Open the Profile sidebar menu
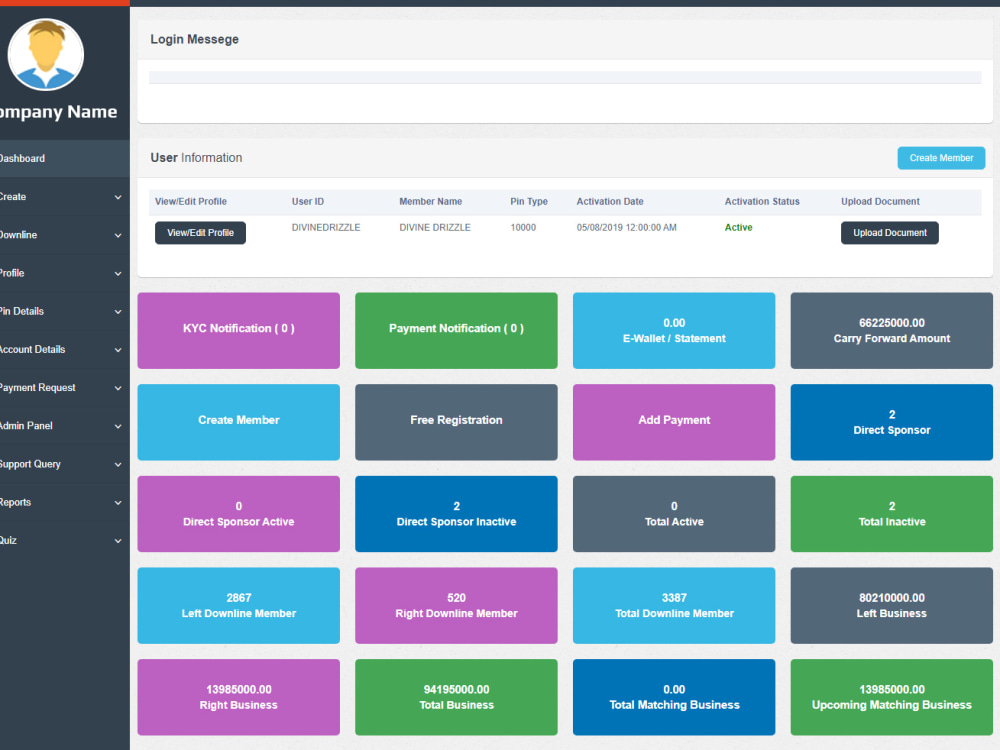The image size is (1000, 750). (x=64, y=273)
